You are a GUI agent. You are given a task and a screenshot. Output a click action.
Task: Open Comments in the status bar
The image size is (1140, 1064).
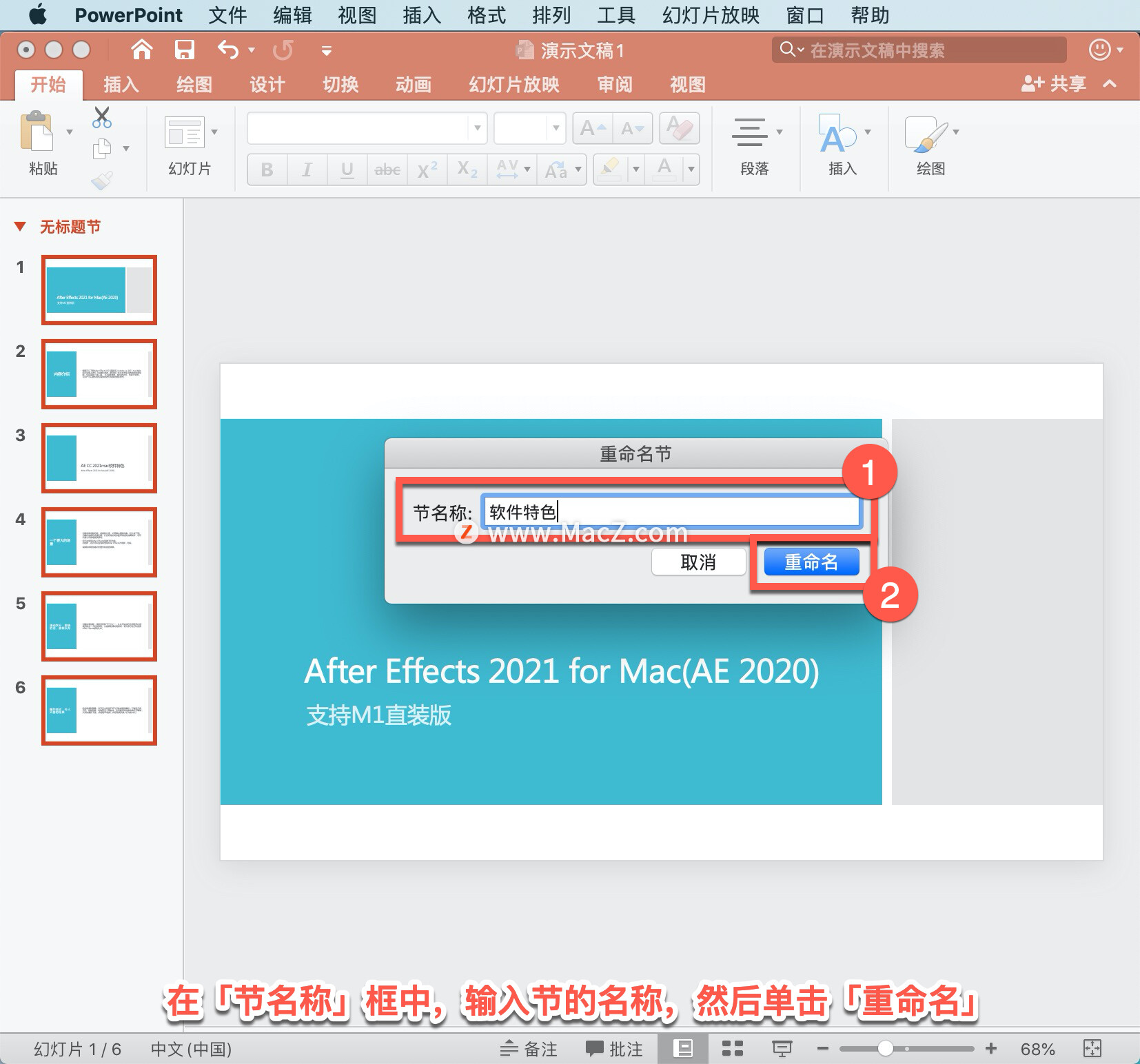(x=614, y=1049)
